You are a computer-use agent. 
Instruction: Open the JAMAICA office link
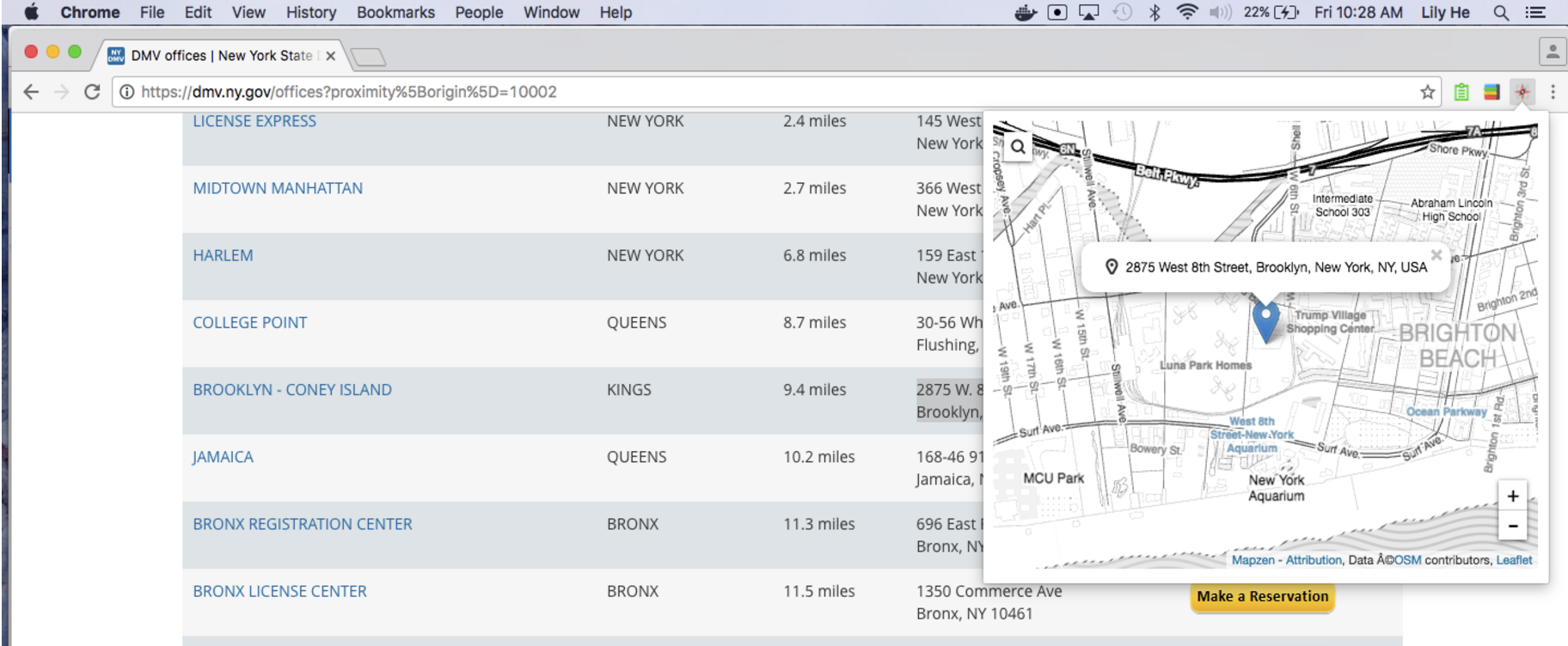(x=223, y=457)
